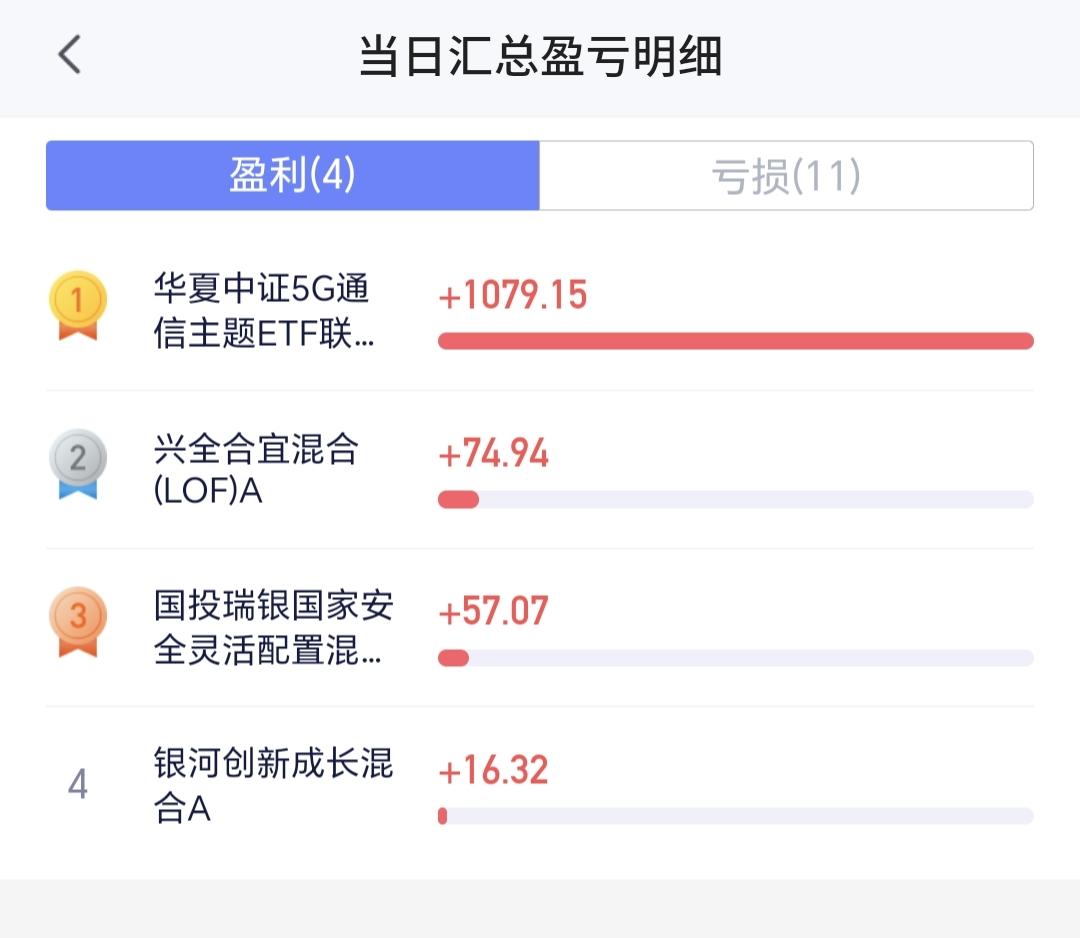Open 银河创新成长混合A fund details
The height and width of the screenshot is (938, 1080).
[272, 786]
